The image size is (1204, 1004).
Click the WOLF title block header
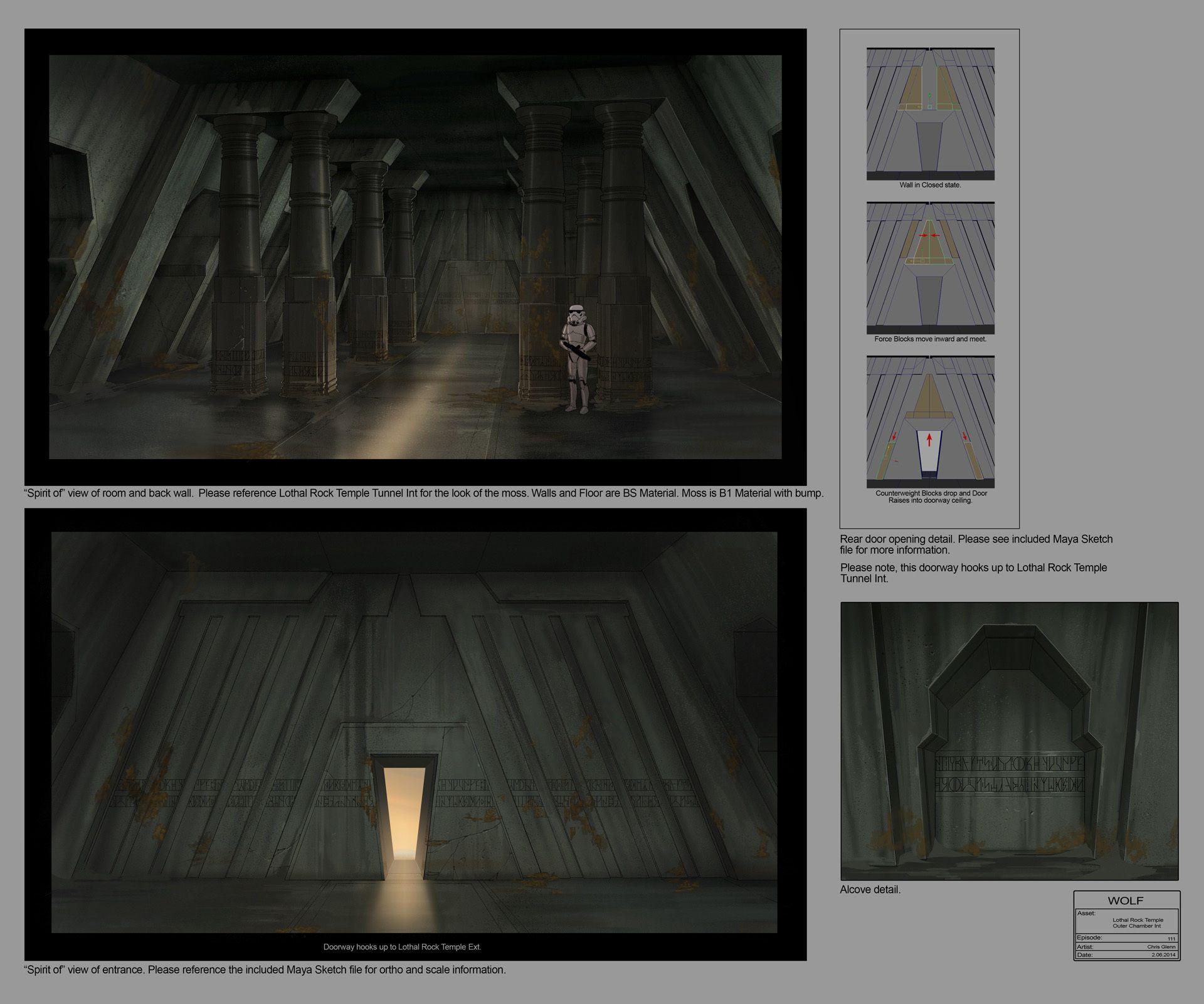1126,901
